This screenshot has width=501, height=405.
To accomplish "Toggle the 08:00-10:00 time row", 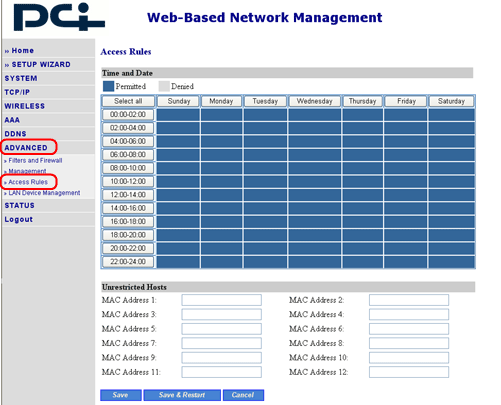I will point(128,168).
